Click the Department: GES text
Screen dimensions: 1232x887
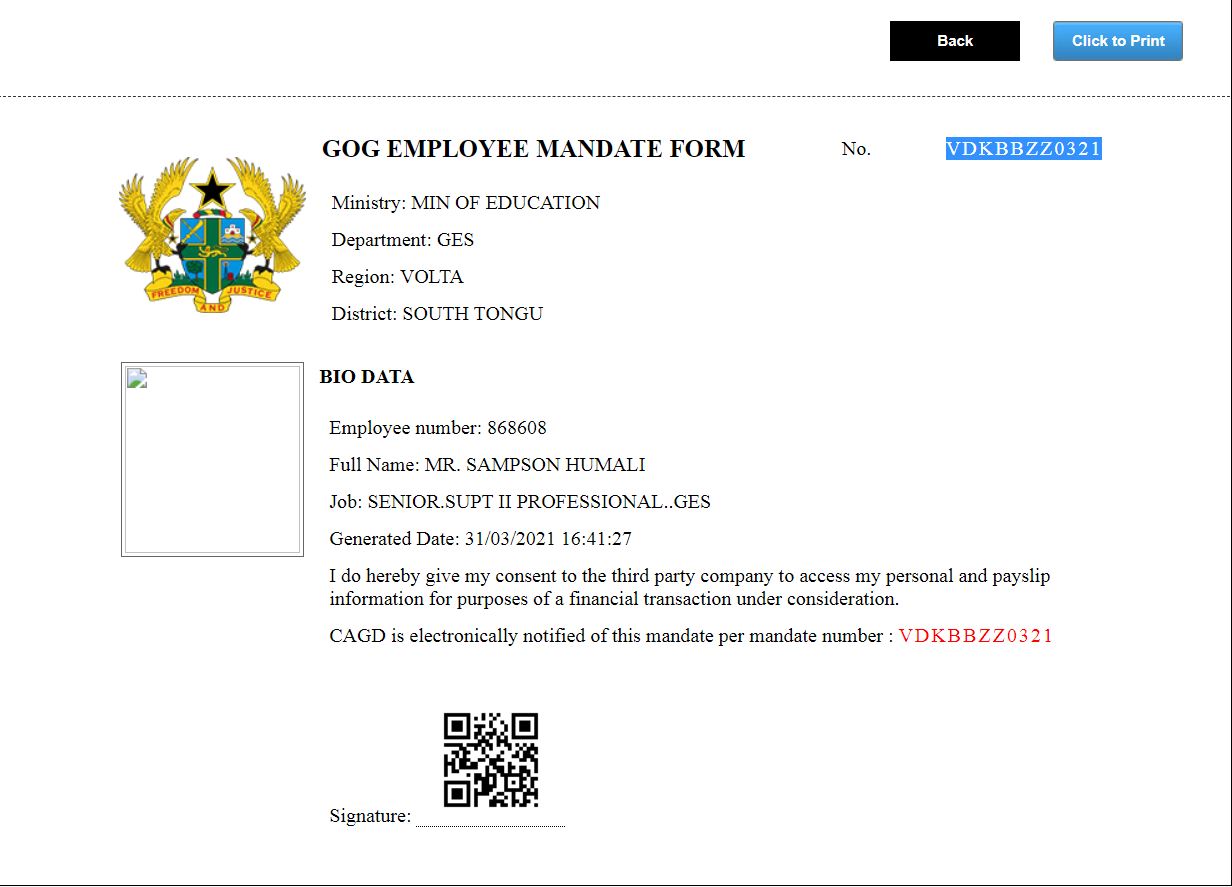pyautogui.click(x=403, y=240)
